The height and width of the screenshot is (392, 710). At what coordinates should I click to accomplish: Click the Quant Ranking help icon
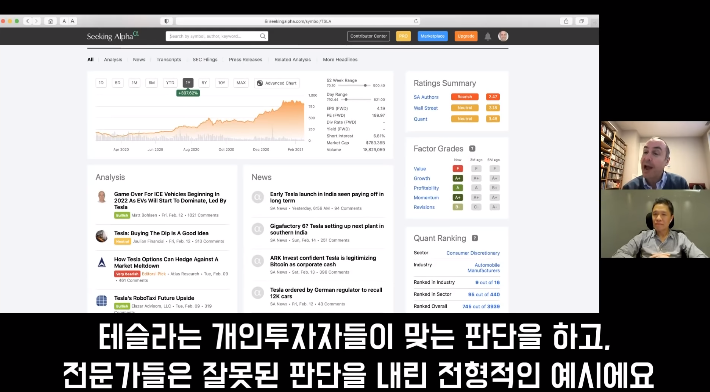(x=475, y=238)
